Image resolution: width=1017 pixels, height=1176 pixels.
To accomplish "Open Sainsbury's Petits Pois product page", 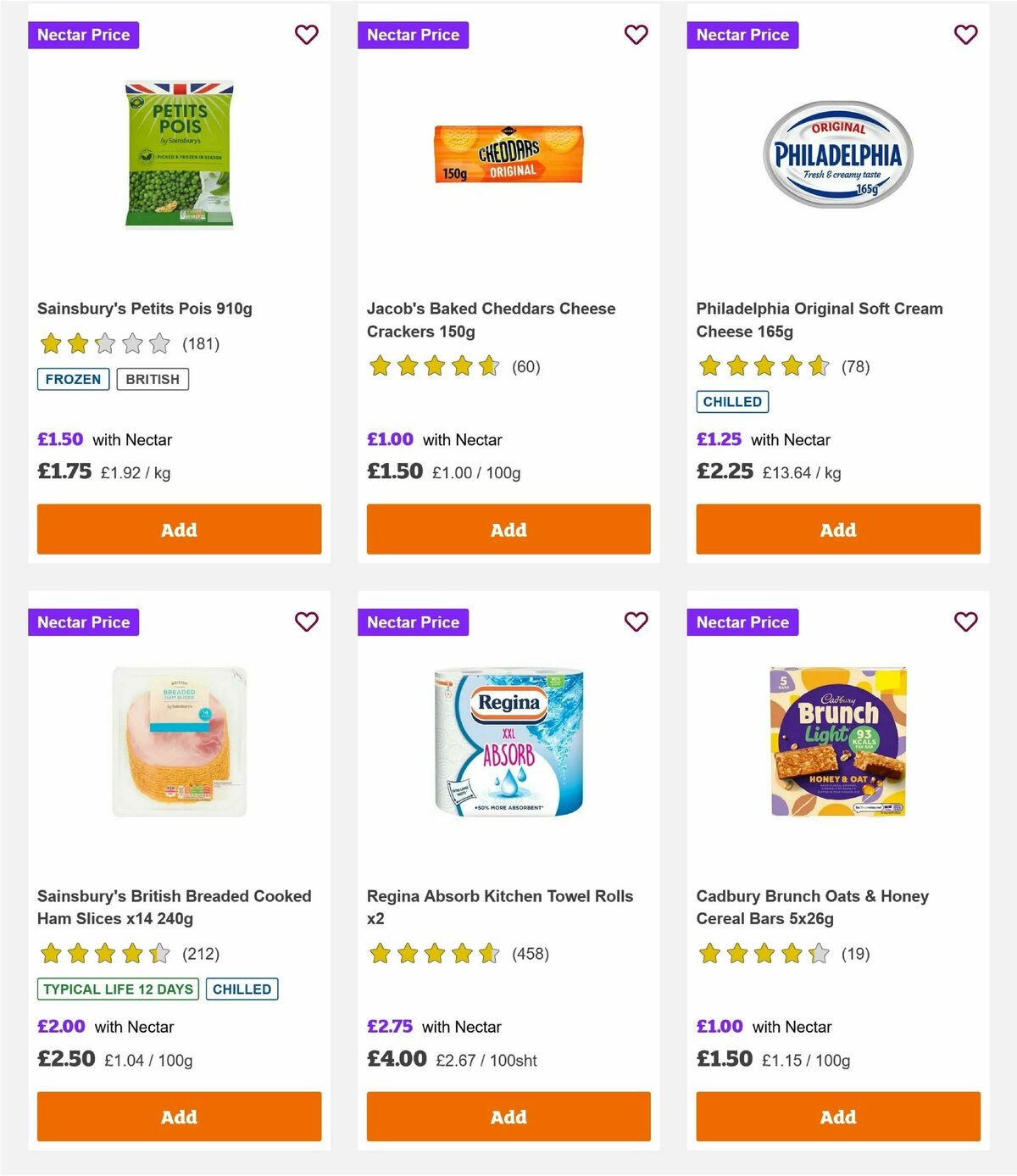I will click(x=146, y=308).
